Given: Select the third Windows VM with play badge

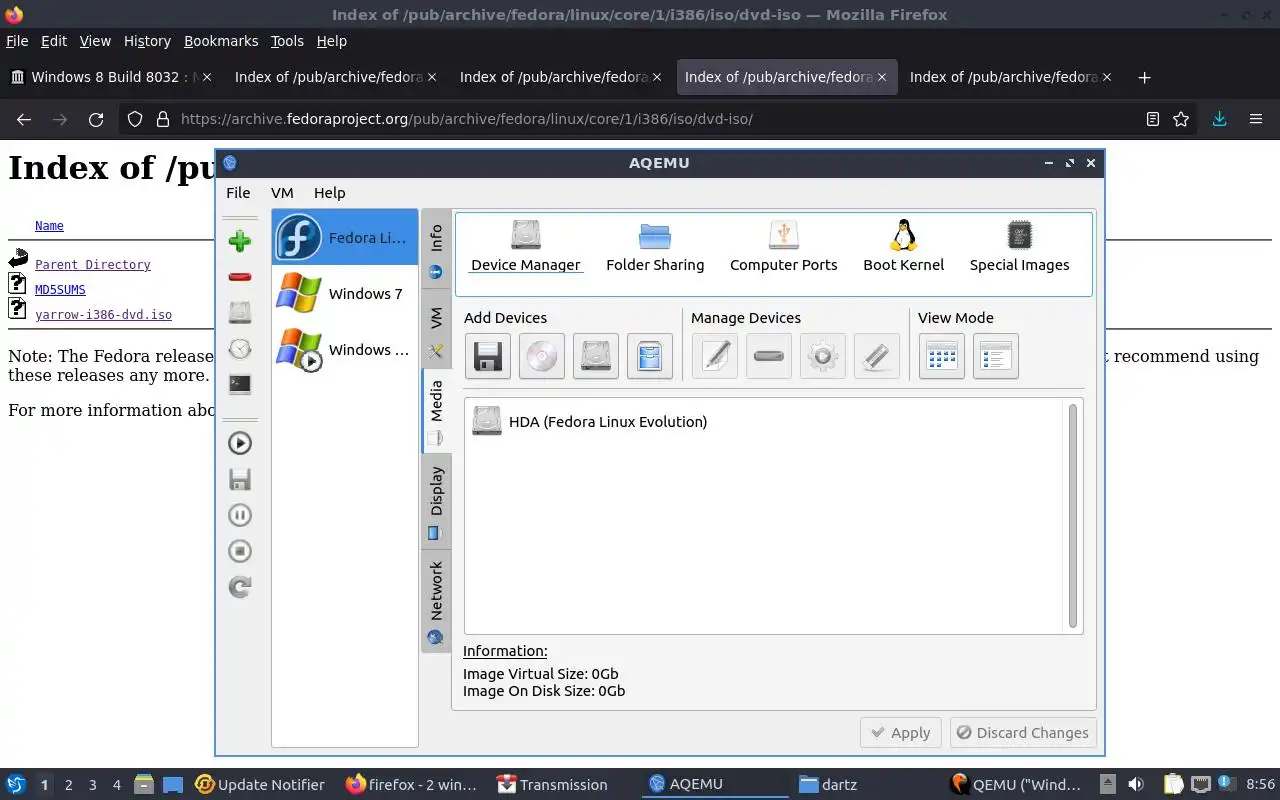Looking at the screenshot, I should 345,349.
